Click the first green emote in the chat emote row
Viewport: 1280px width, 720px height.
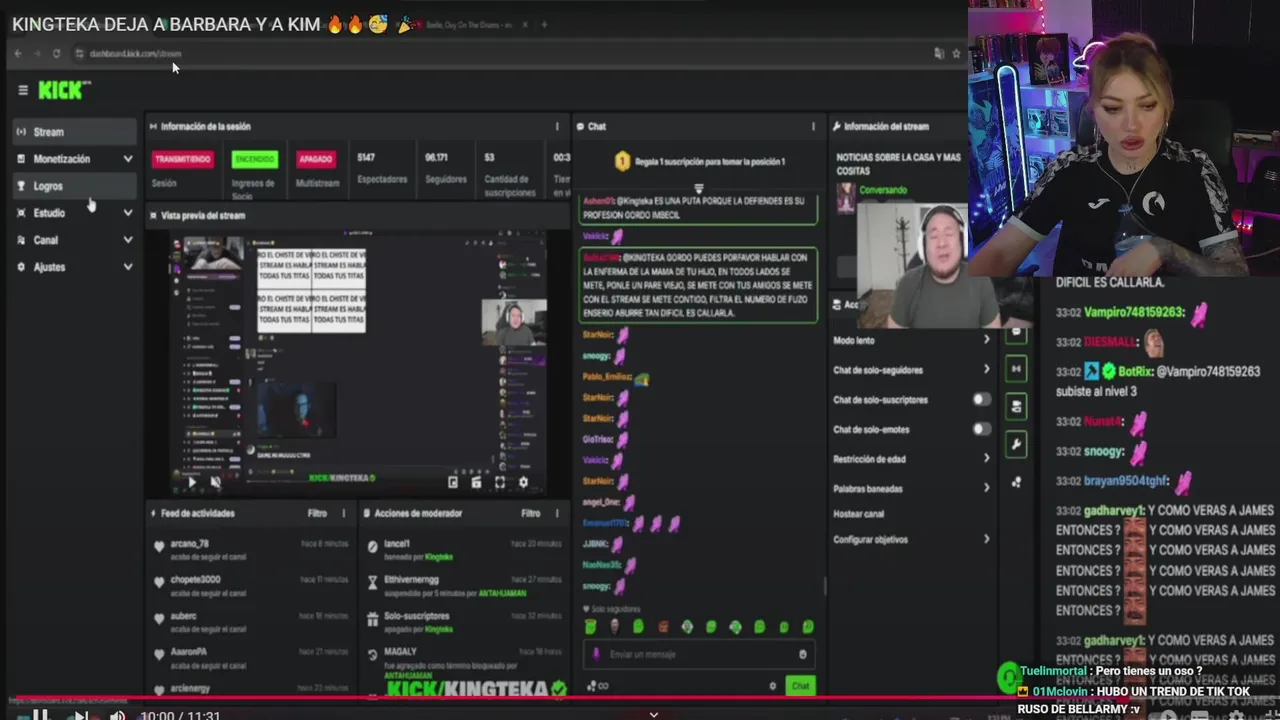[x=590, y=627]
